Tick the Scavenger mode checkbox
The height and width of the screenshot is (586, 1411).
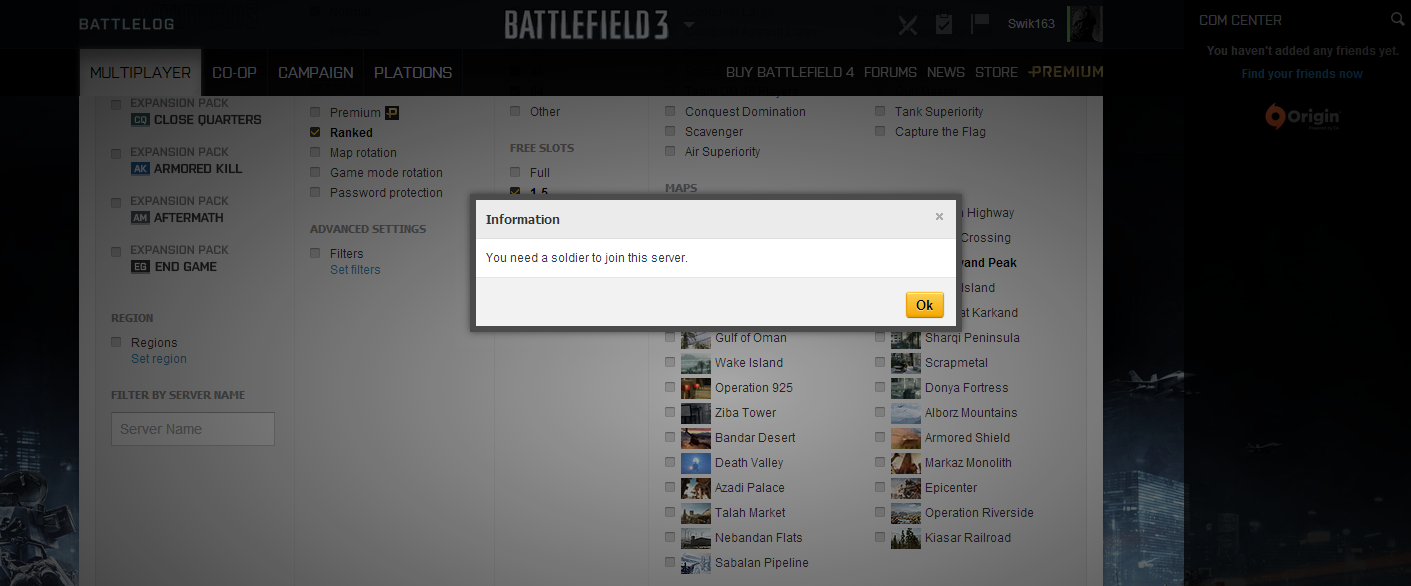(670, 132)
